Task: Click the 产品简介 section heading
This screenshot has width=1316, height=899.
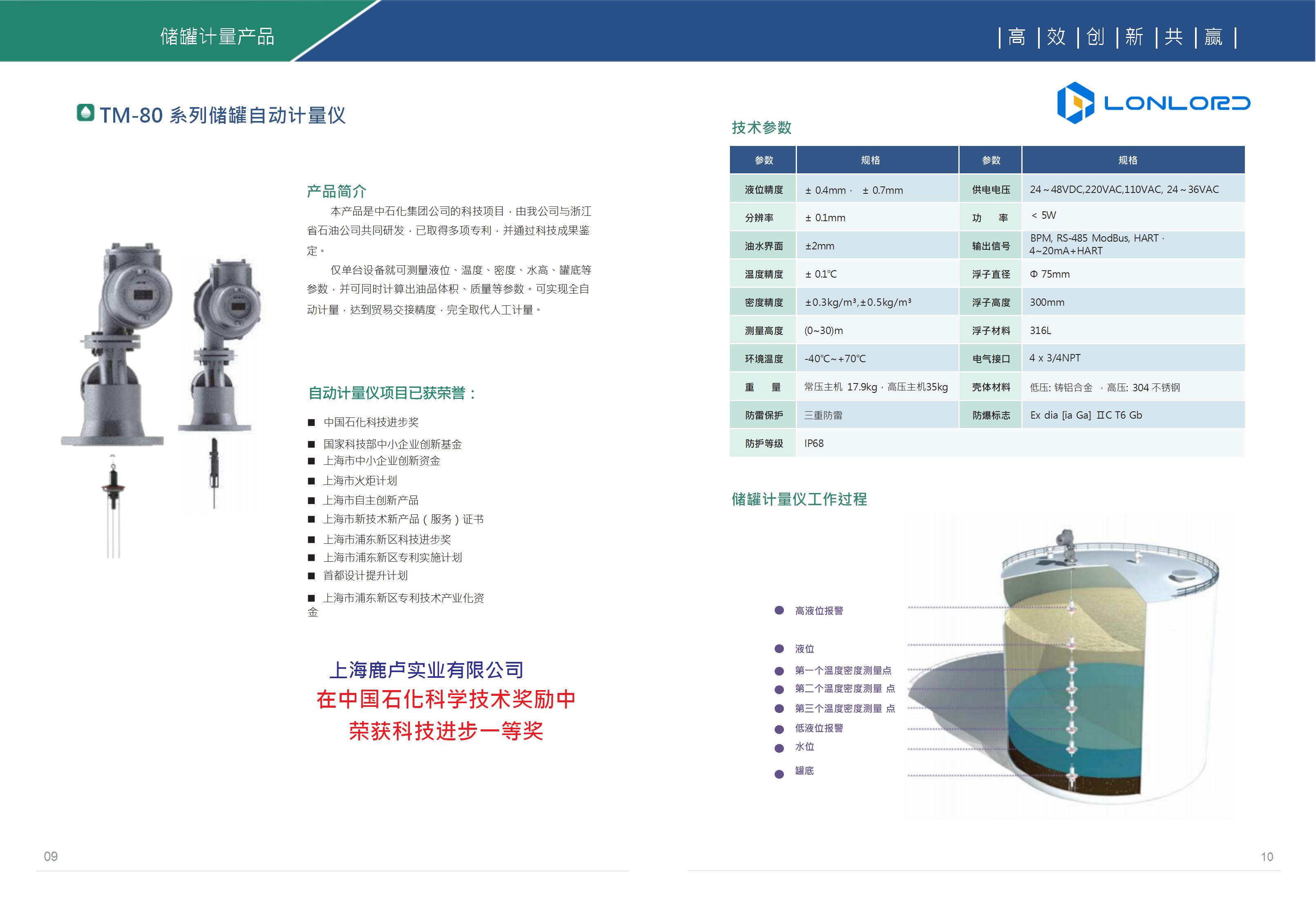Action: (336, 191)
